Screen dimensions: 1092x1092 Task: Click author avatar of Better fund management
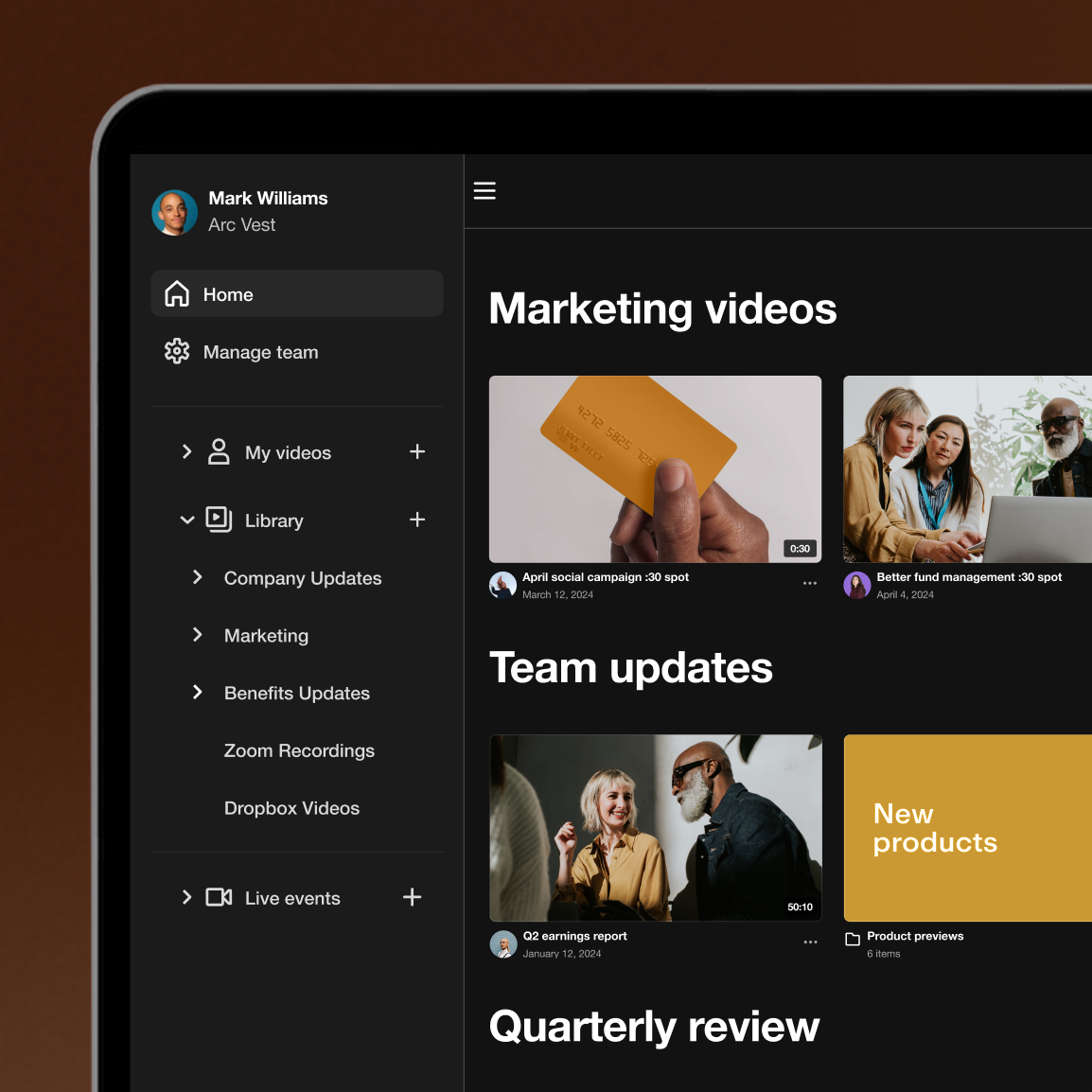(857, 585)
